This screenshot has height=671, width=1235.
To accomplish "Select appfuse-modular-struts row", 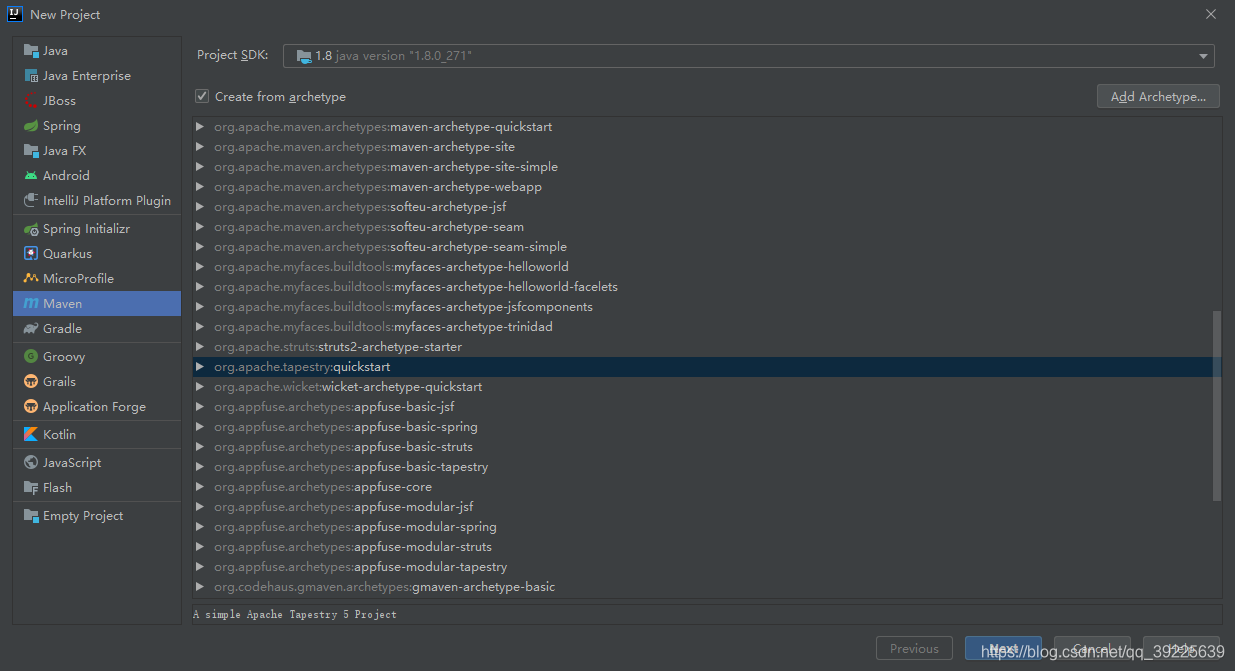I will [x=707, y=547].
